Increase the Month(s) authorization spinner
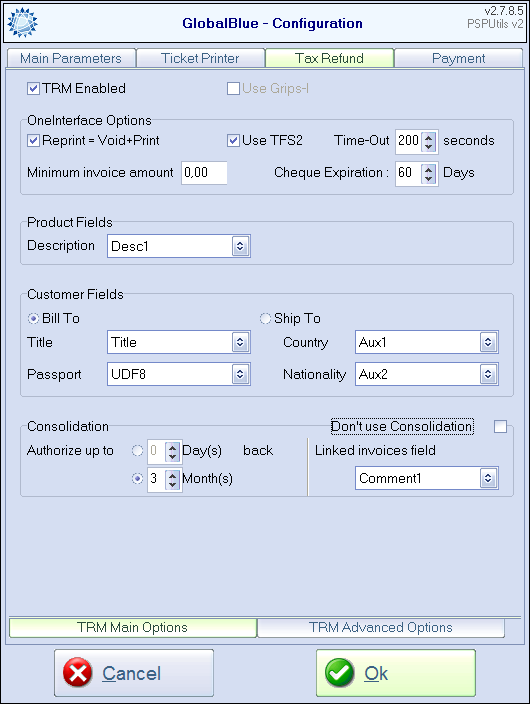Image resolution: width=530 pixels, height=704 pixels. tap(172, 474)
